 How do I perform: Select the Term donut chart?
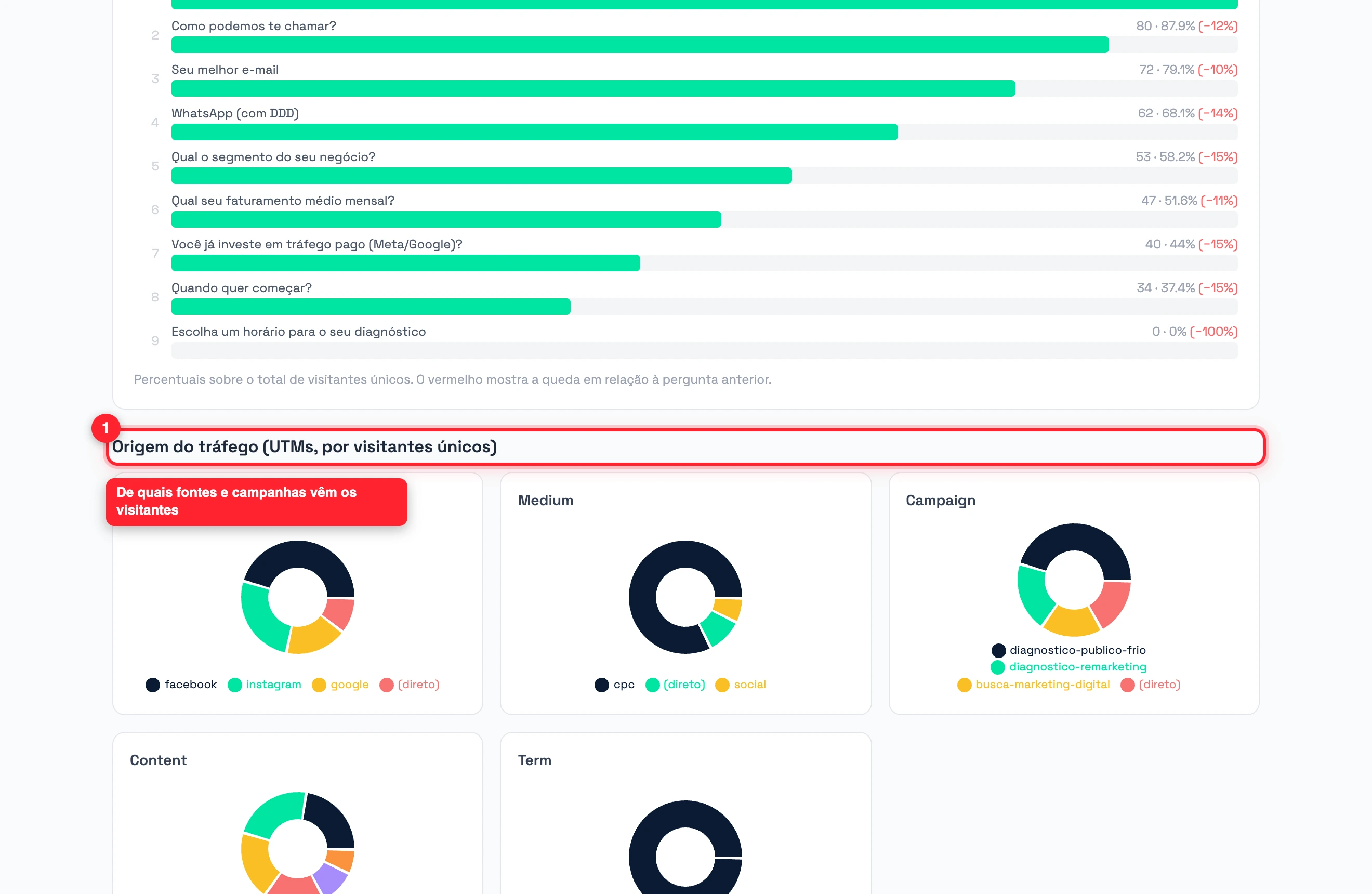tap(685, 847)
